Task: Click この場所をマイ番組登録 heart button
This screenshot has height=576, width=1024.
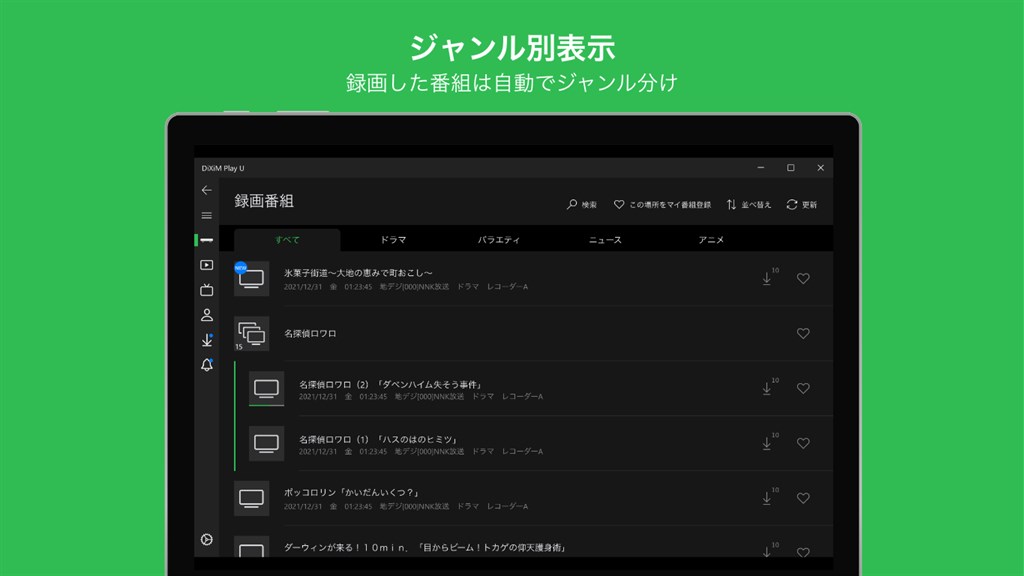Action: tap(662, 204)
